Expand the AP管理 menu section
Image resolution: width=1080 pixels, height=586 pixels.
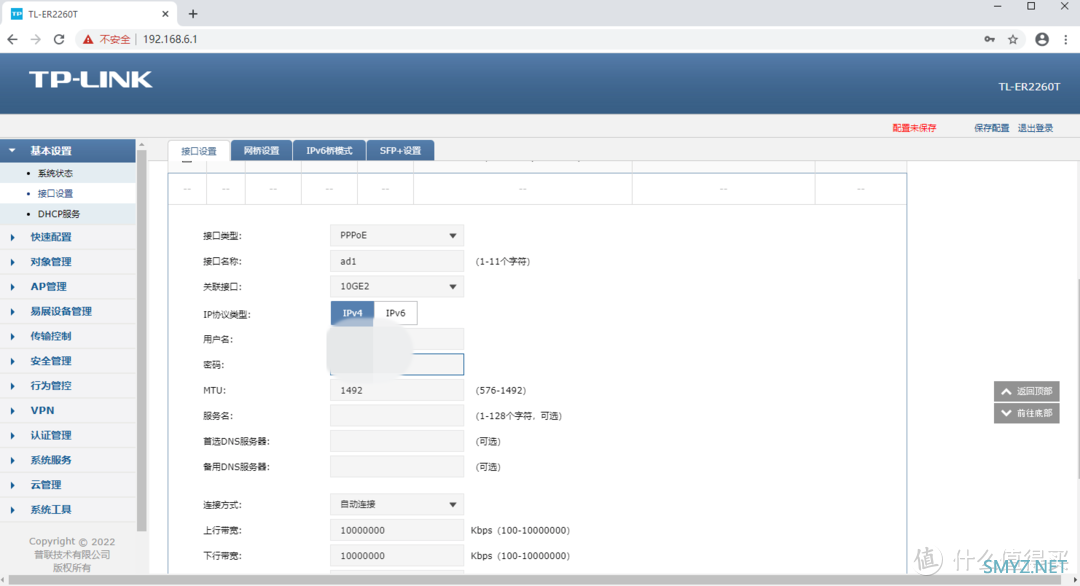coord(68,286)
